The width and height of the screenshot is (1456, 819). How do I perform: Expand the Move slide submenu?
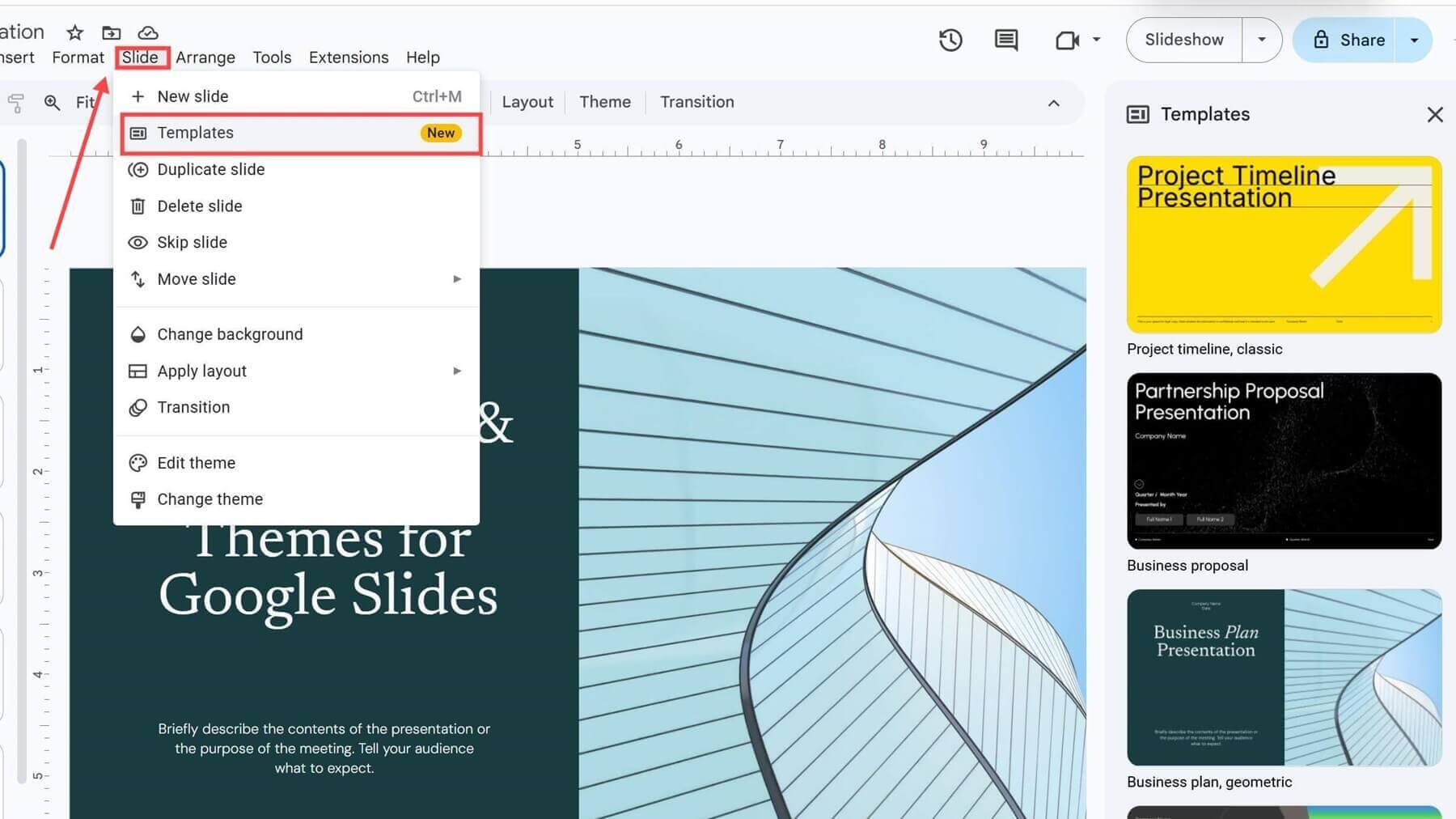point(296,278)
